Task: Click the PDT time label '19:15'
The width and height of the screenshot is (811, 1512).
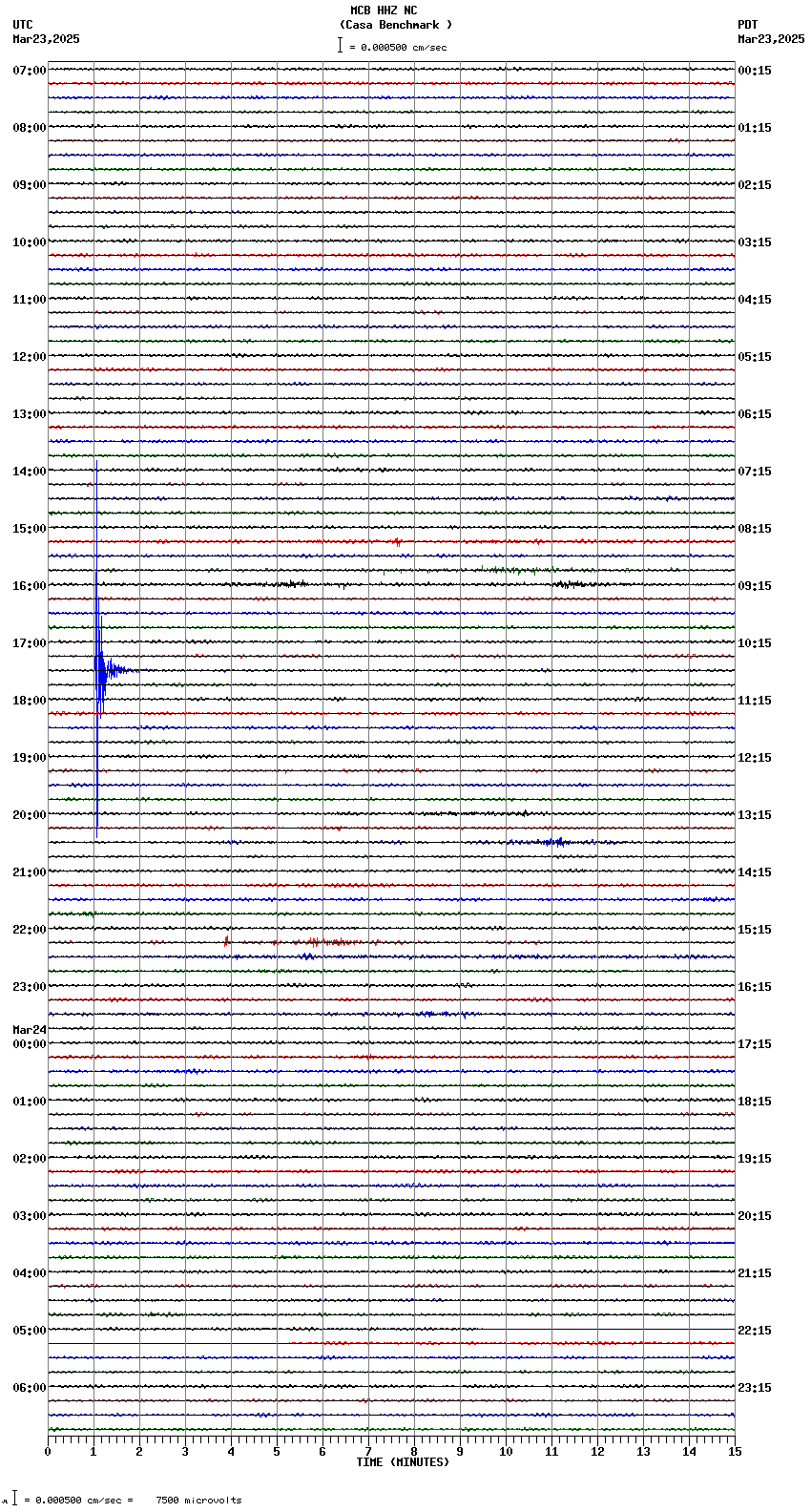Action: click(x=755, y=1159)
